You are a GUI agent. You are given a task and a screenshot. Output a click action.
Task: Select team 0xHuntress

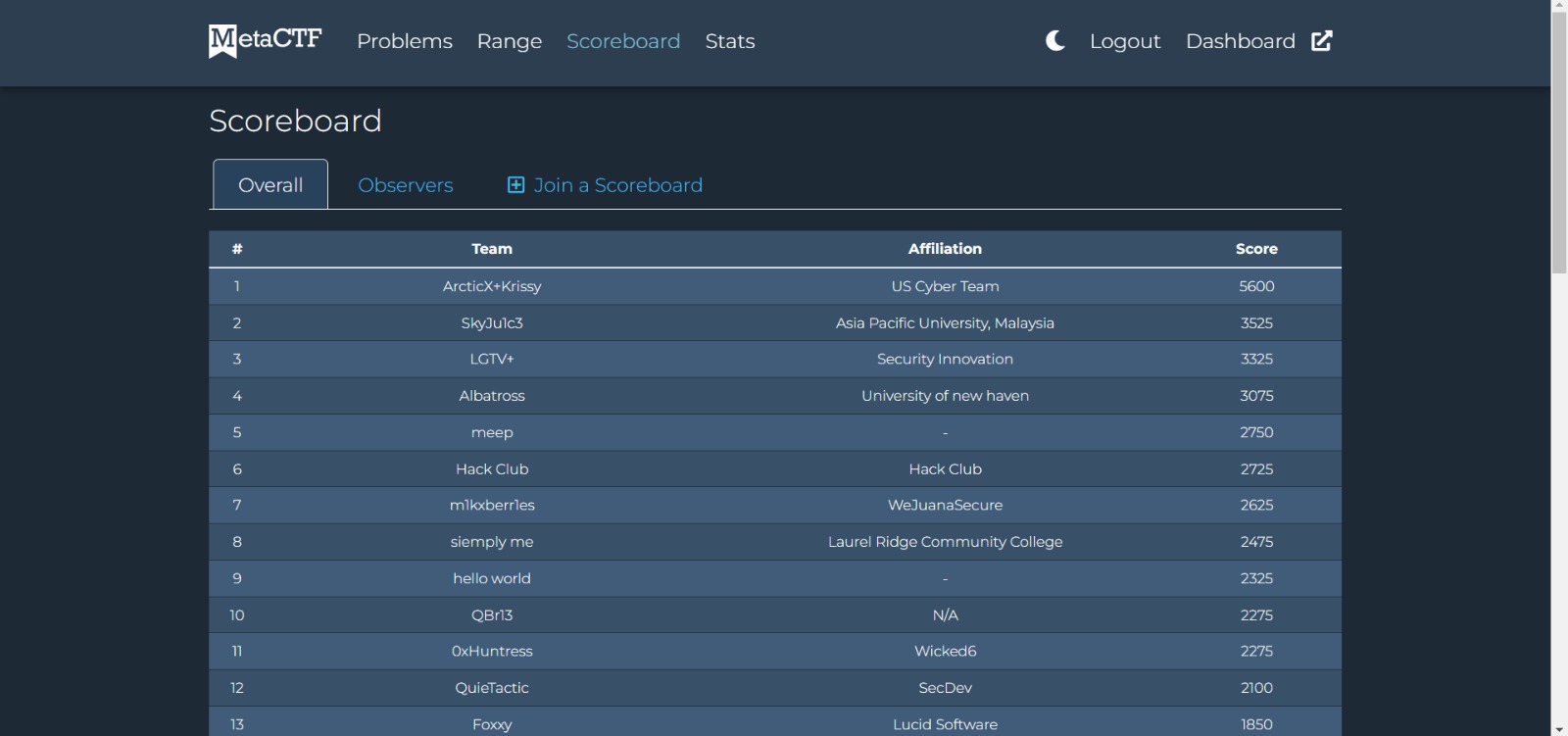[x=492, y=651]
